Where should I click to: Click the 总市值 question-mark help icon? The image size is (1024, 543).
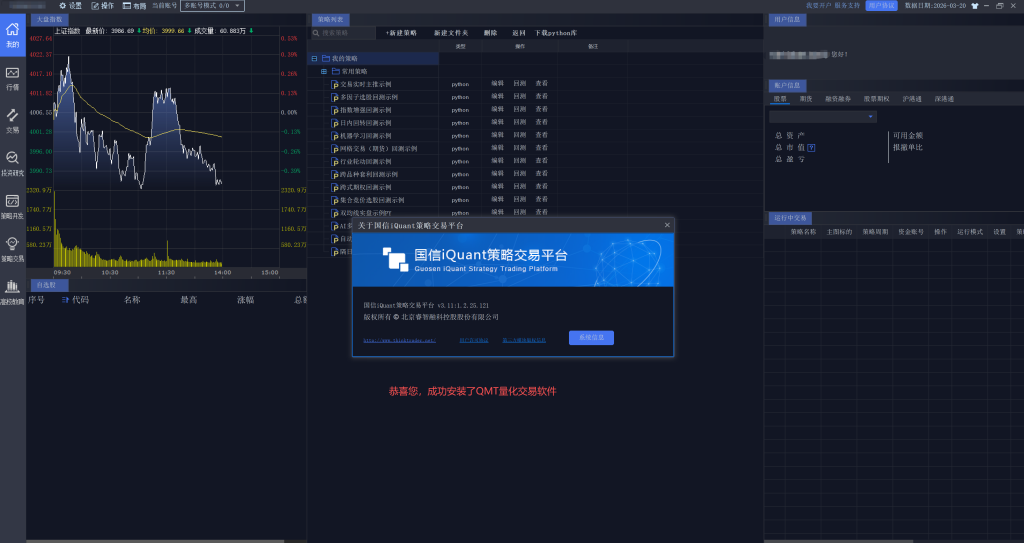(x=811, y=148)
